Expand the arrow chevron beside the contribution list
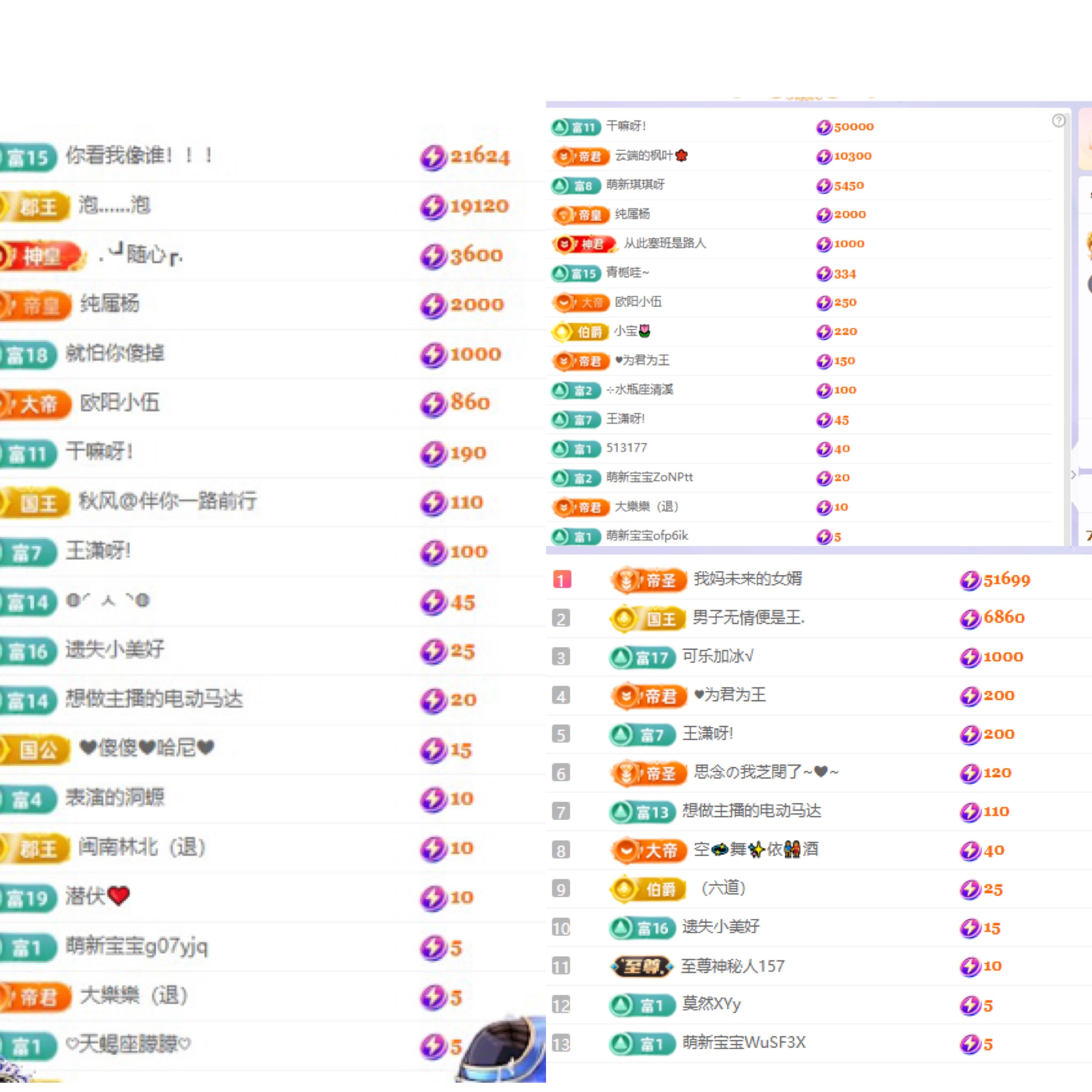 point(1073,475)
